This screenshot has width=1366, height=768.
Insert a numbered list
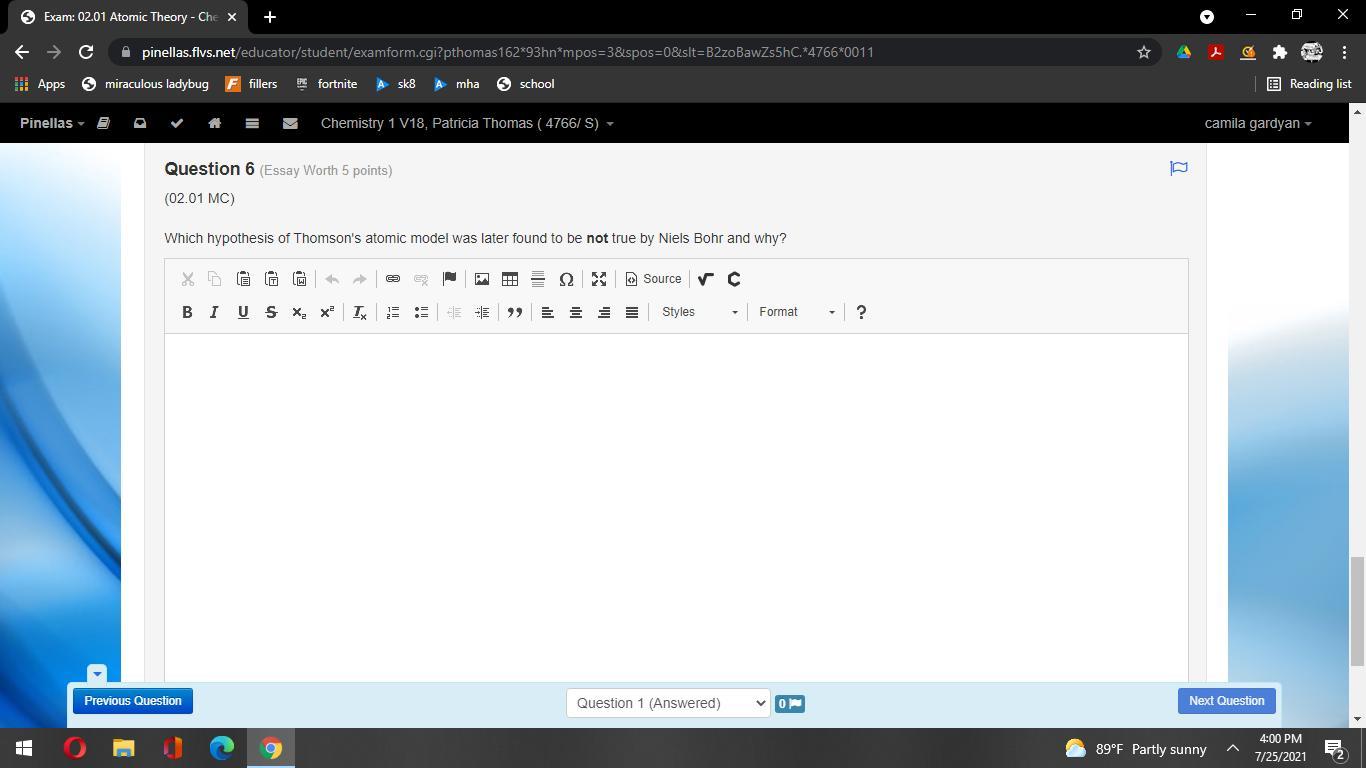tap(393, 312)
